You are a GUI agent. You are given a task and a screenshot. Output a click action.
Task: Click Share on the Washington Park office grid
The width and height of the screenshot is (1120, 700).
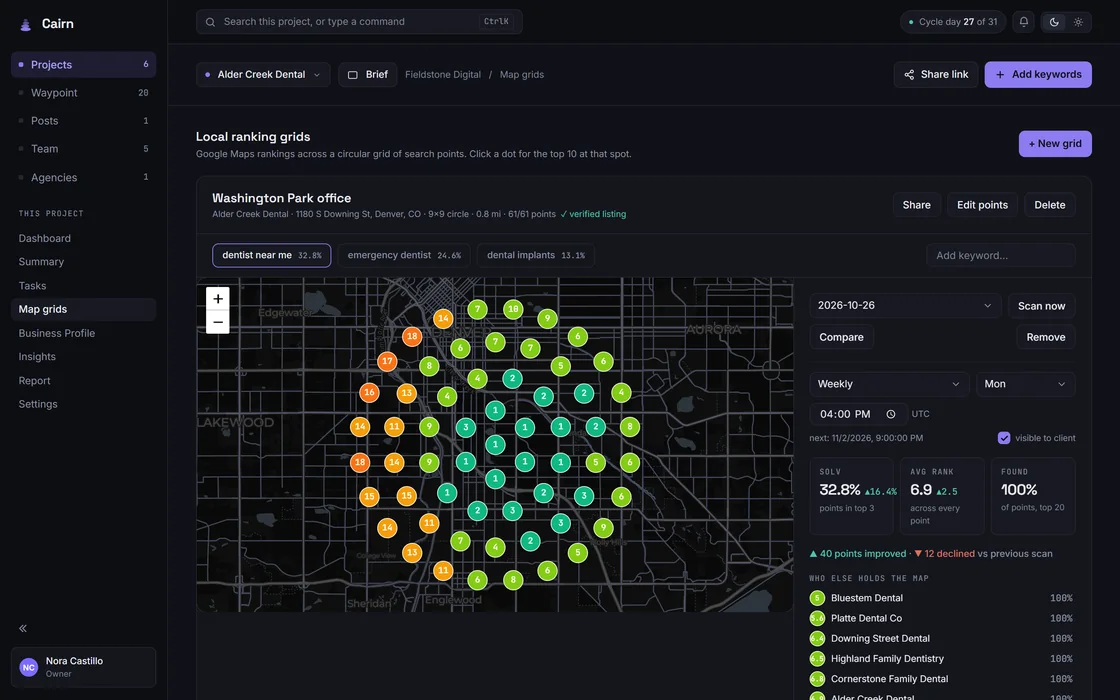(x=916, y=205)
